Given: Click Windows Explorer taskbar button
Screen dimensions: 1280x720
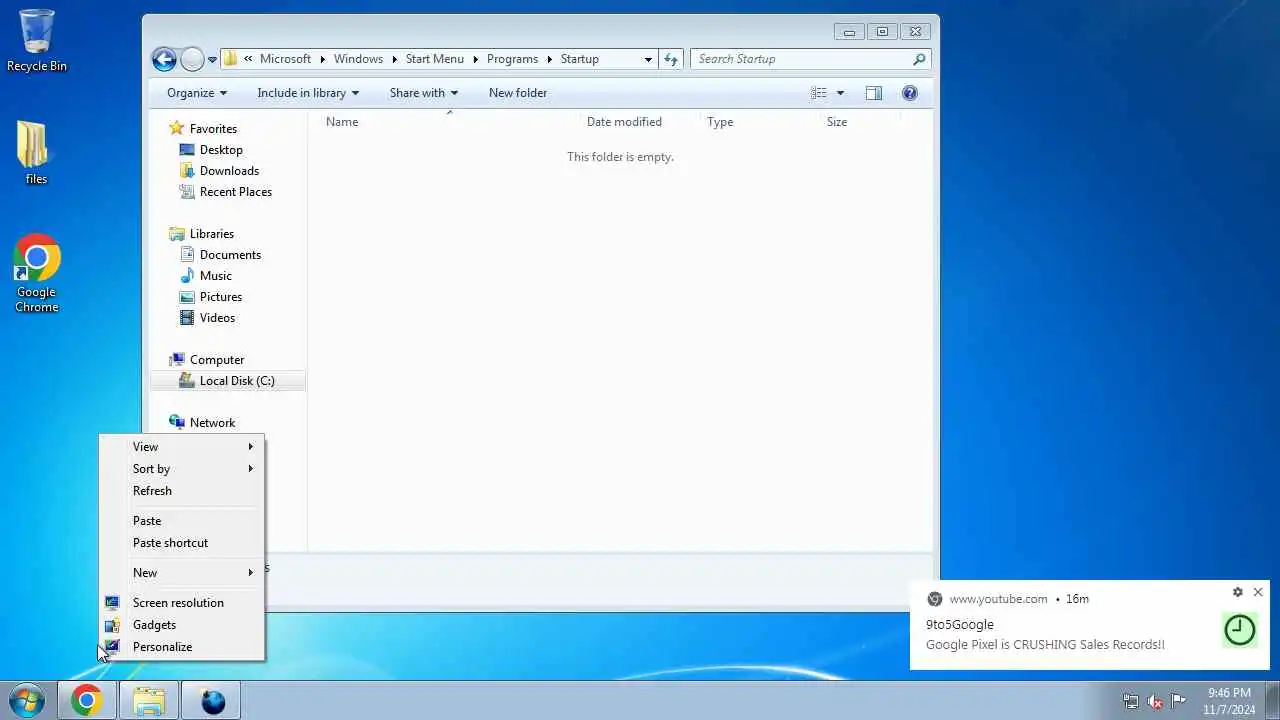Looking at the screenshot, I should pyautogui.click(x=149, y=701).
